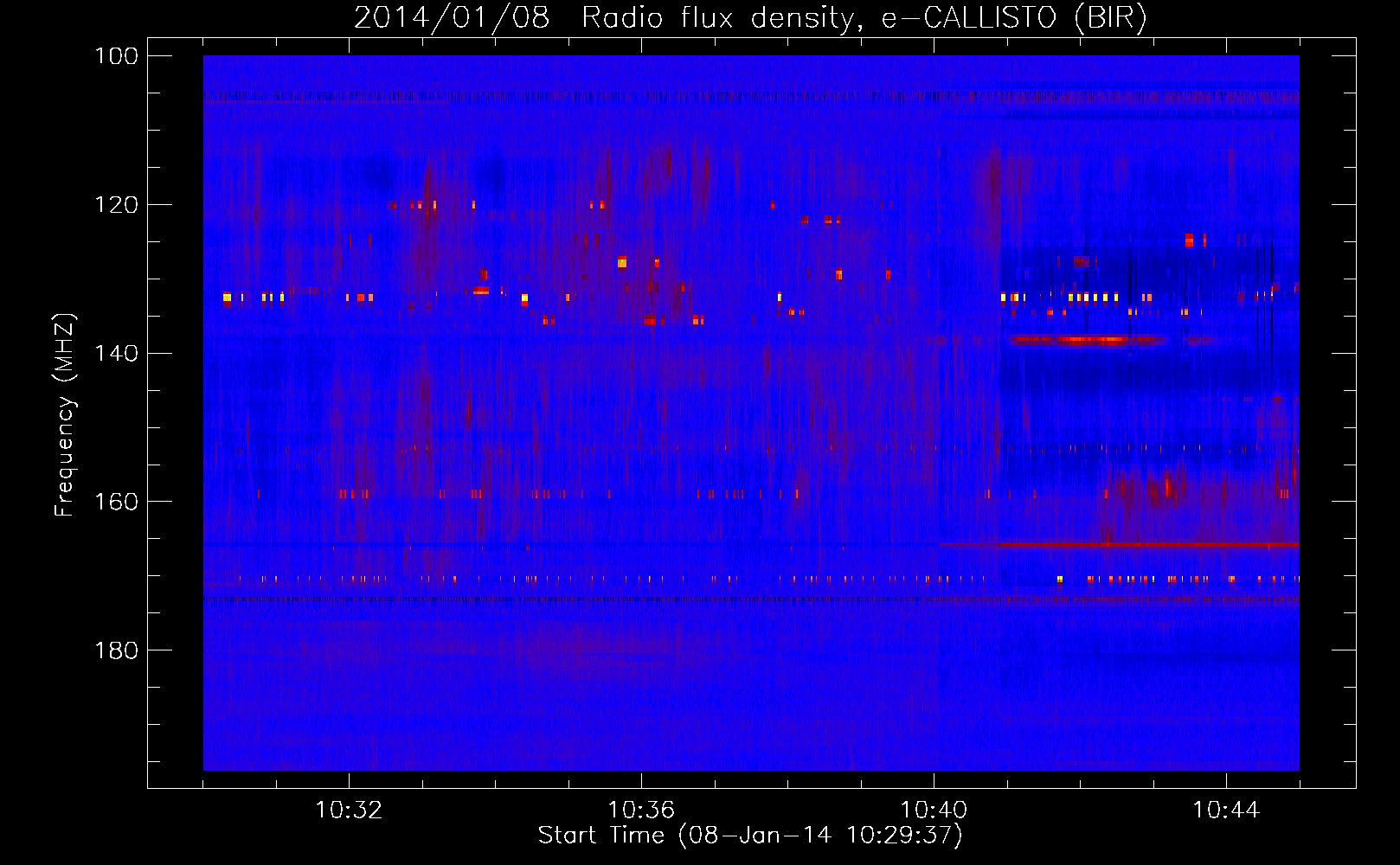Click the bright red emission band just above 140 MHz

click(x=1089, y=340)
